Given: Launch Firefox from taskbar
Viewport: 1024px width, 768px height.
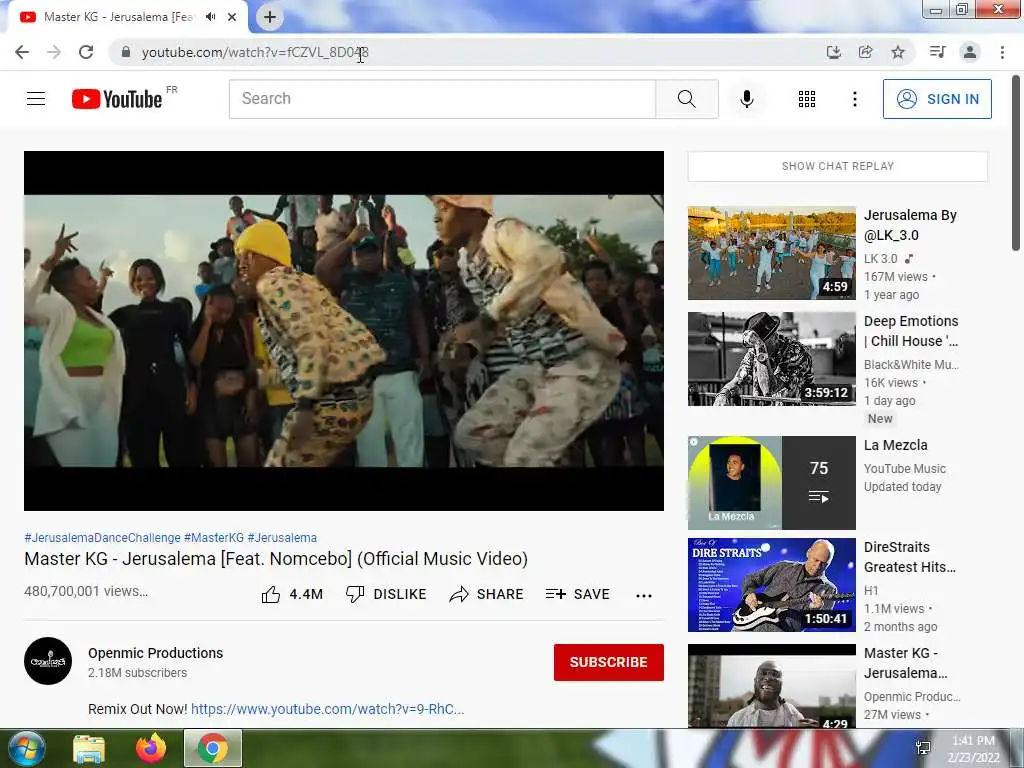Looking at the screenshot, I should click(x=151, y=748).
